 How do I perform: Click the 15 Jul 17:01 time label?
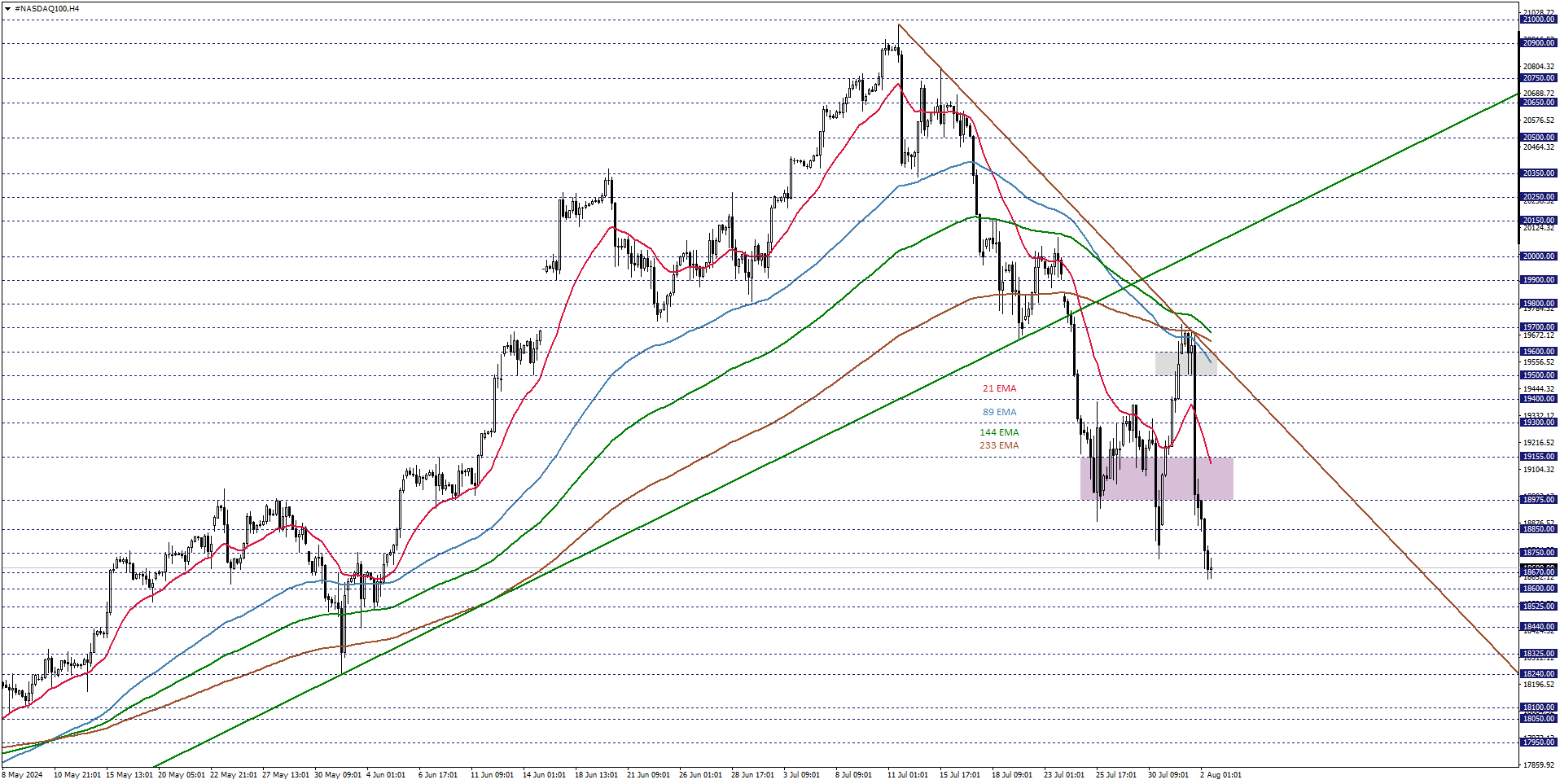[960, 775]
